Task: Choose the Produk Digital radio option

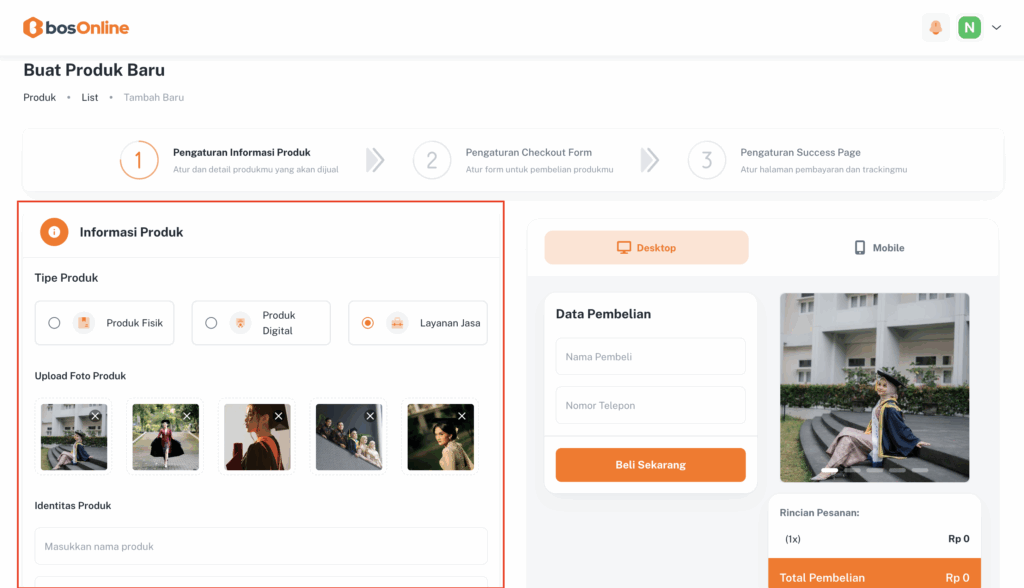Action: (211, 323)
